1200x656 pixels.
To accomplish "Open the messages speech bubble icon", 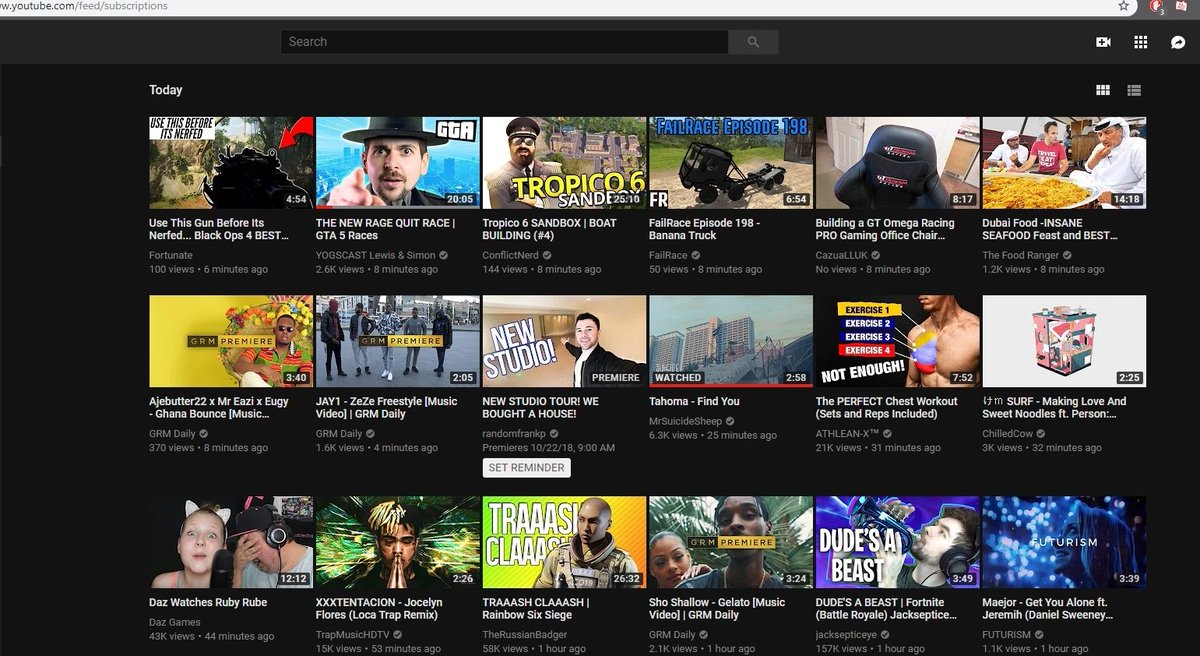I will (x=1178, y=42).
